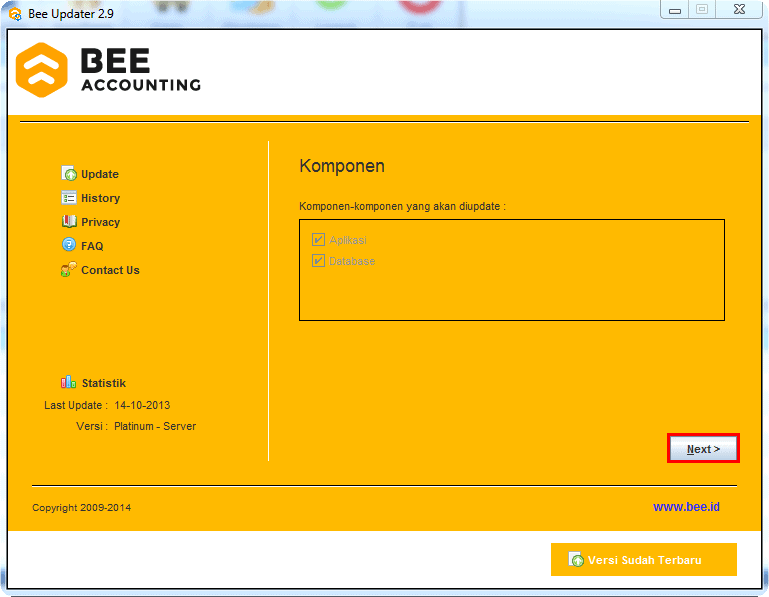Viewport: 769px width, 597px height.
Task: Click the History list icon
Action: pos(69,198)
